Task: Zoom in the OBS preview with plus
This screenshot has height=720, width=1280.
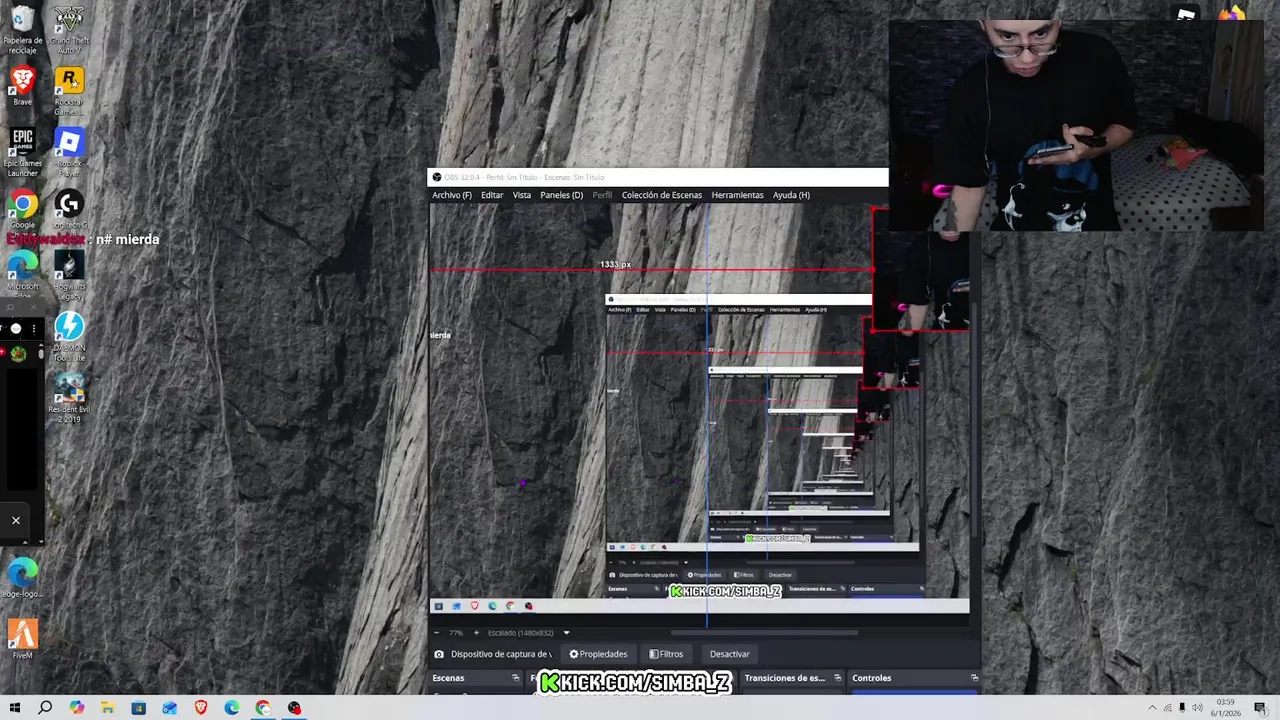Action: click(x=476, y=633)
